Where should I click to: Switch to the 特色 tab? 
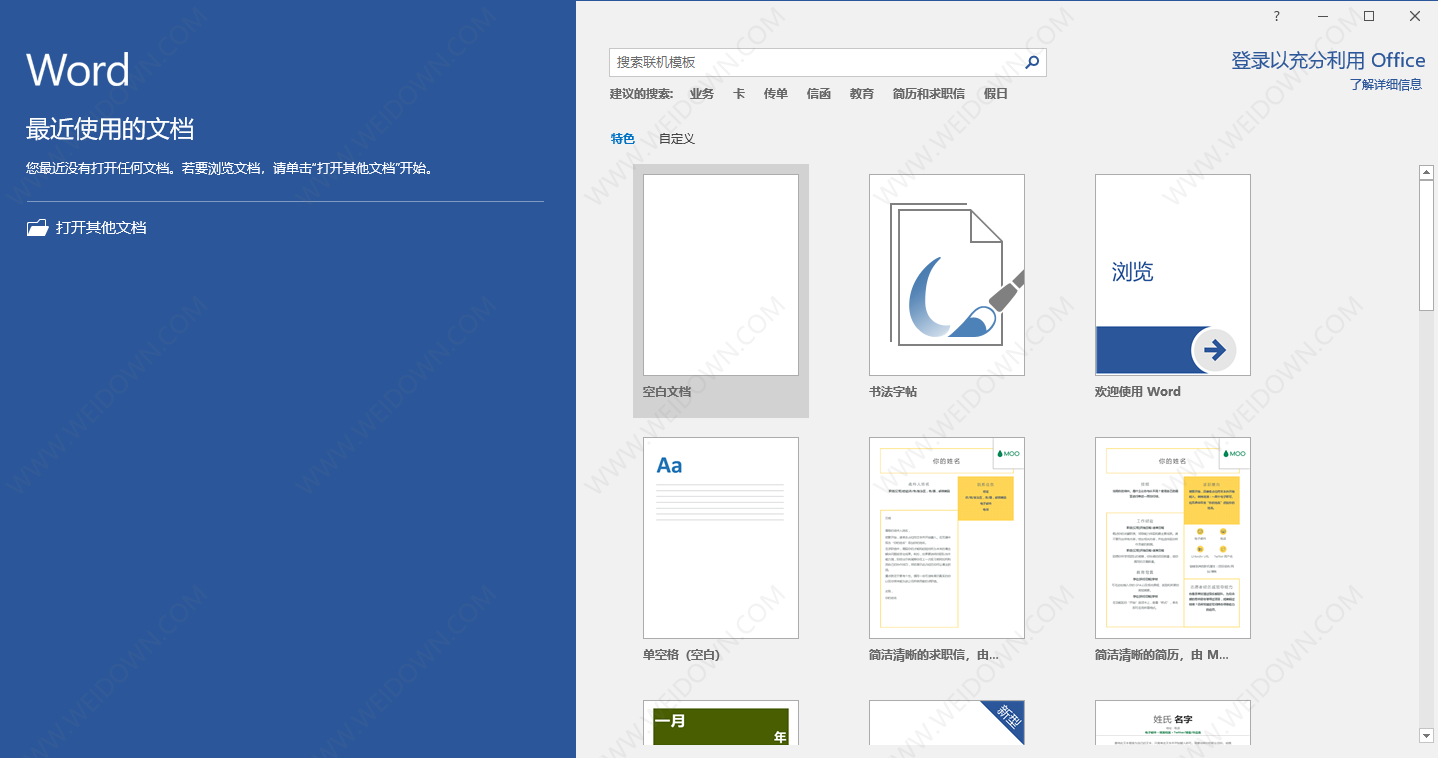tap(623, 139)
